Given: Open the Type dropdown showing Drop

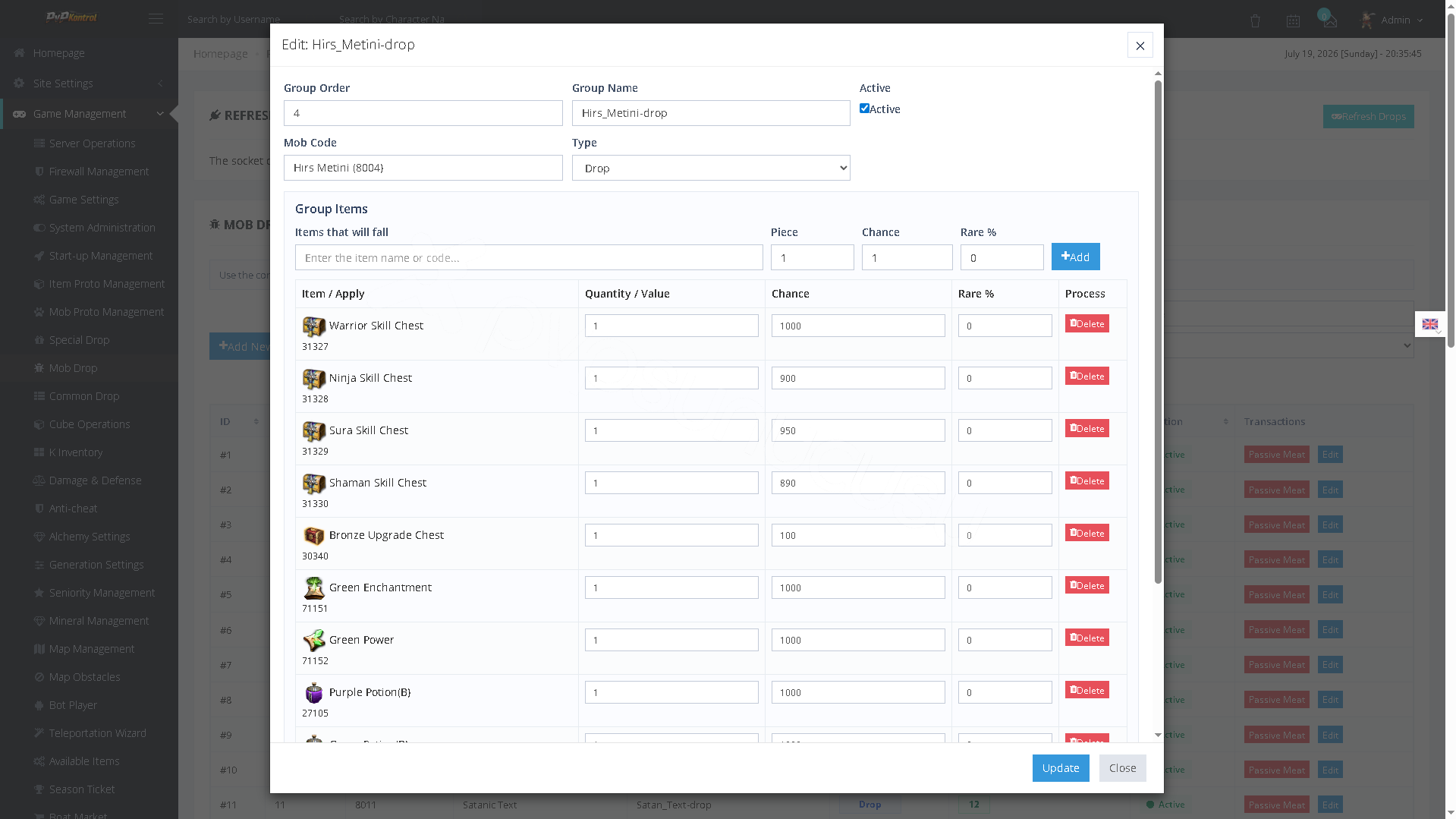Looking at the screenshot, I should coord(711,168).
